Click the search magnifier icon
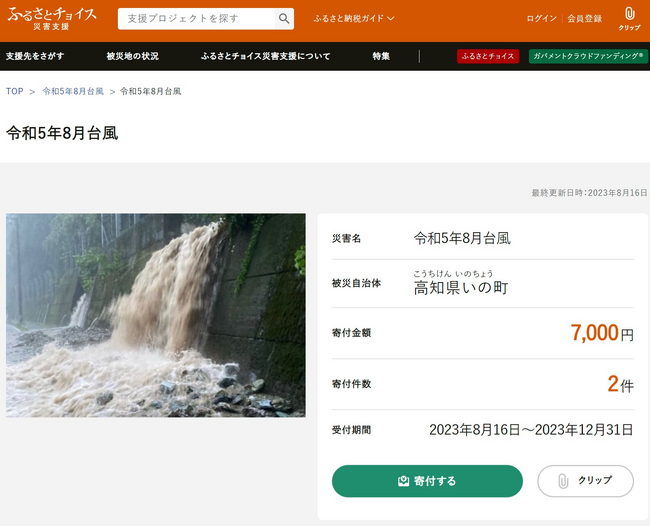Viewport: 650px width, 526px height. tap(285, 19)
